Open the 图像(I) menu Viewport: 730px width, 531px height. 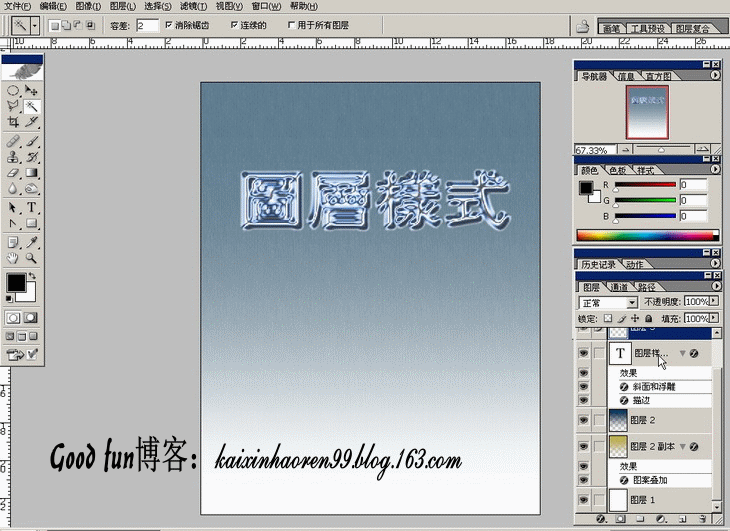[88, 6]
